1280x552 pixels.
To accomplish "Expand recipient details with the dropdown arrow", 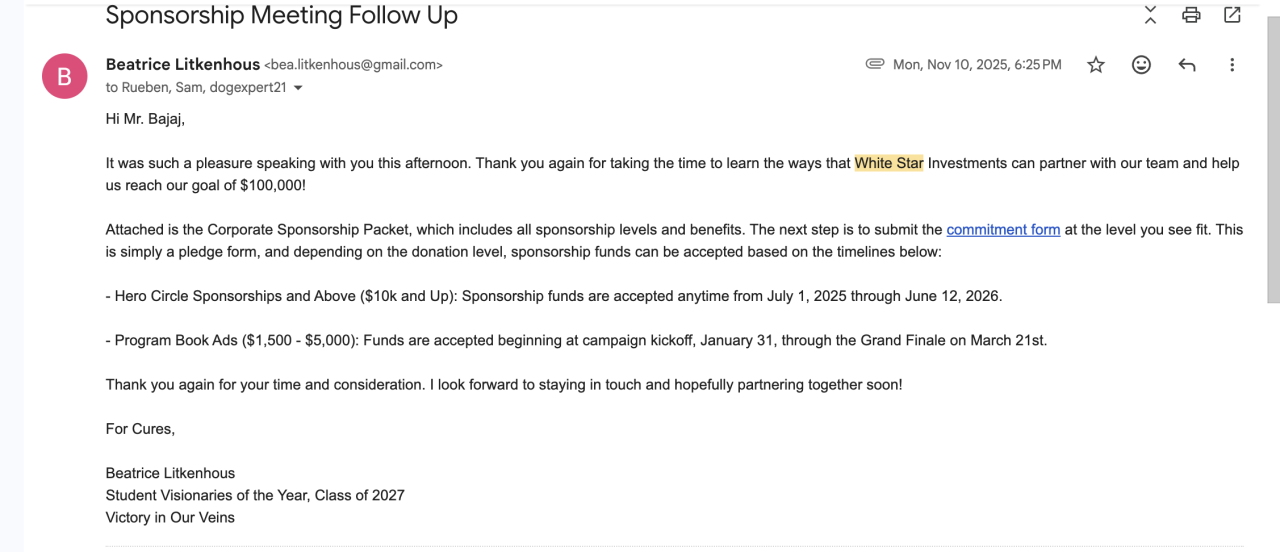I will 298,88.
